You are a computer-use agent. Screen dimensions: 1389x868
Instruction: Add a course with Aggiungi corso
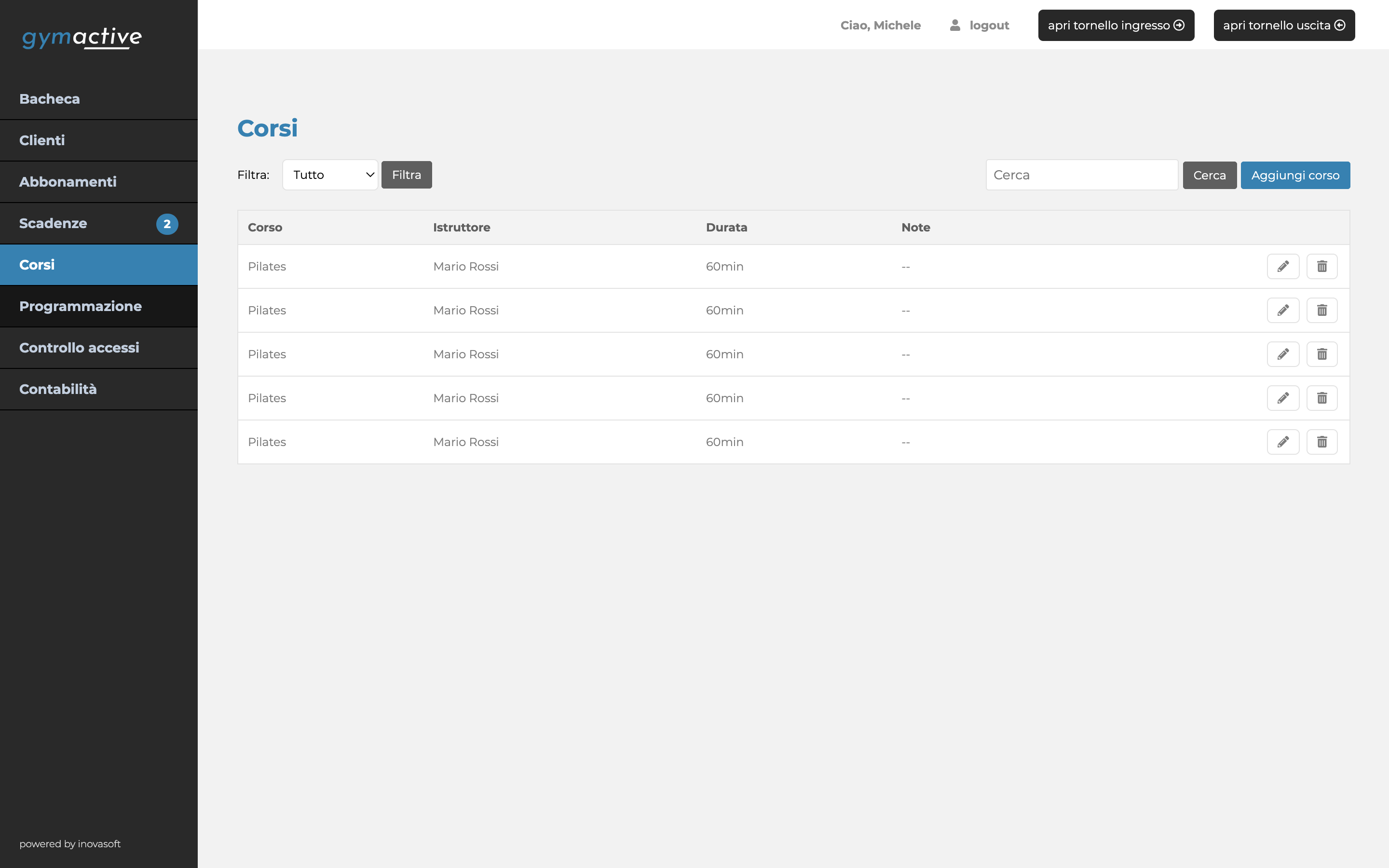1295,175
